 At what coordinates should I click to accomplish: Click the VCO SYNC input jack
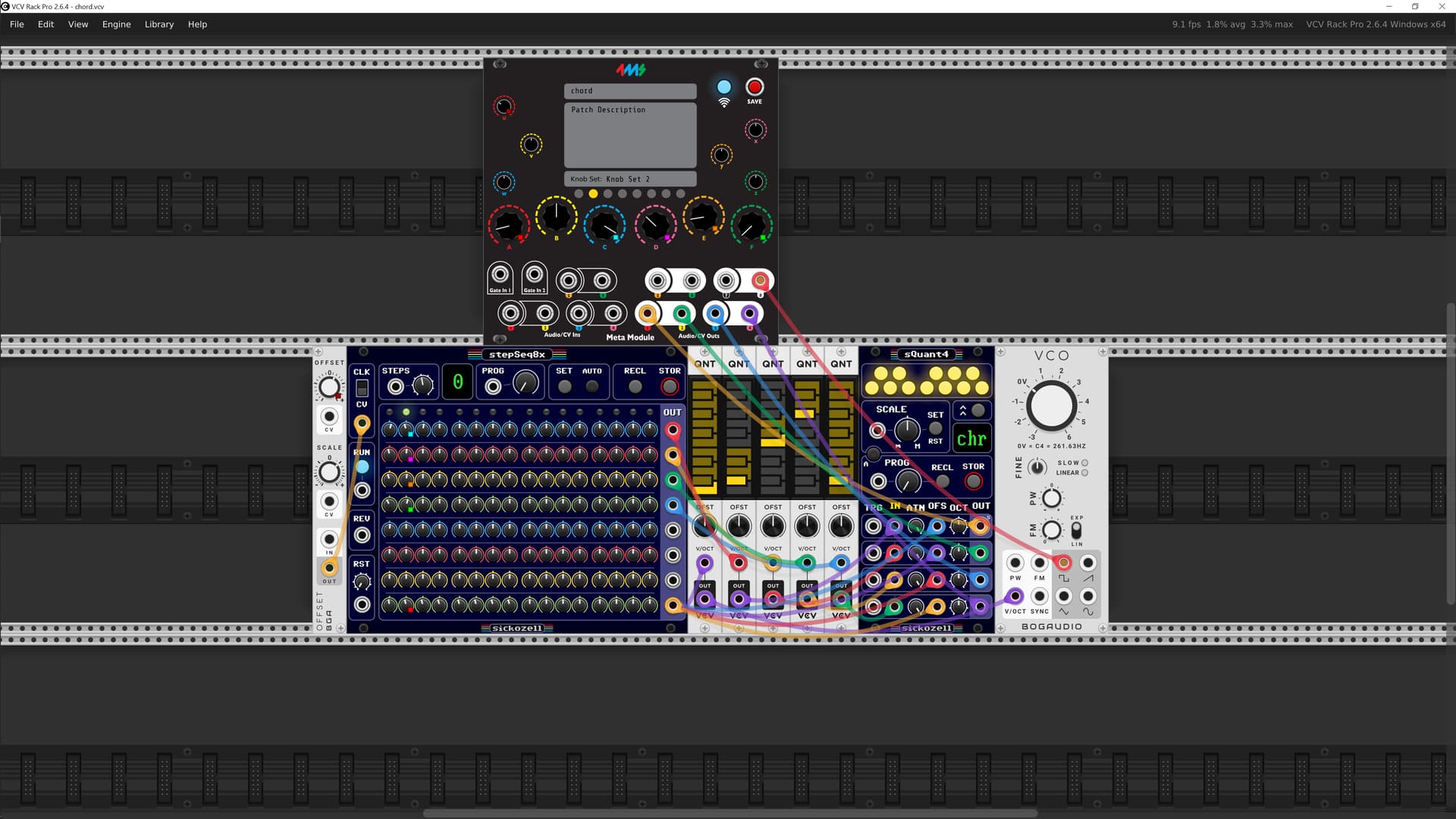1039,596
